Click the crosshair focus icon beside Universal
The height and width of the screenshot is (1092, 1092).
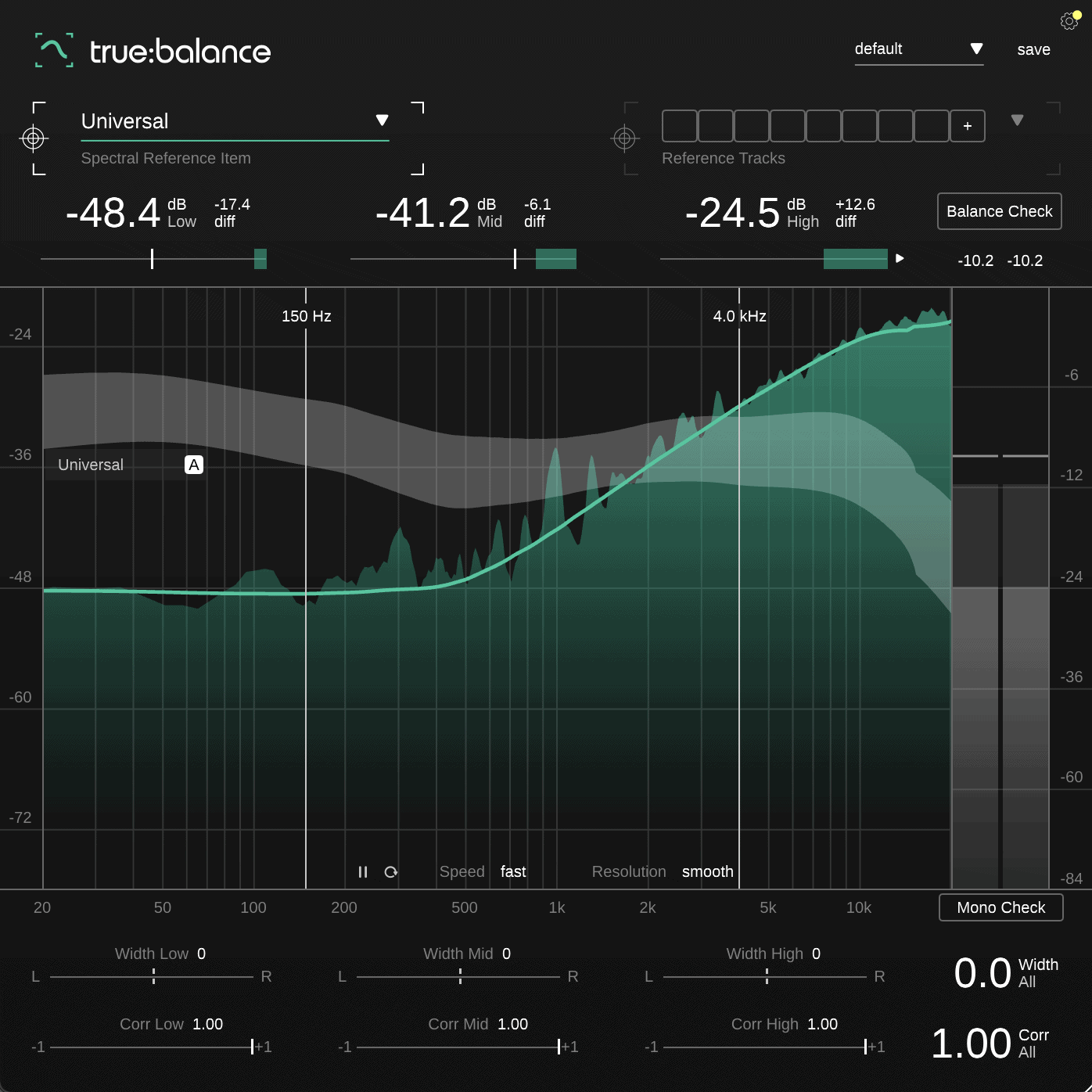click(x=33, y=138)
